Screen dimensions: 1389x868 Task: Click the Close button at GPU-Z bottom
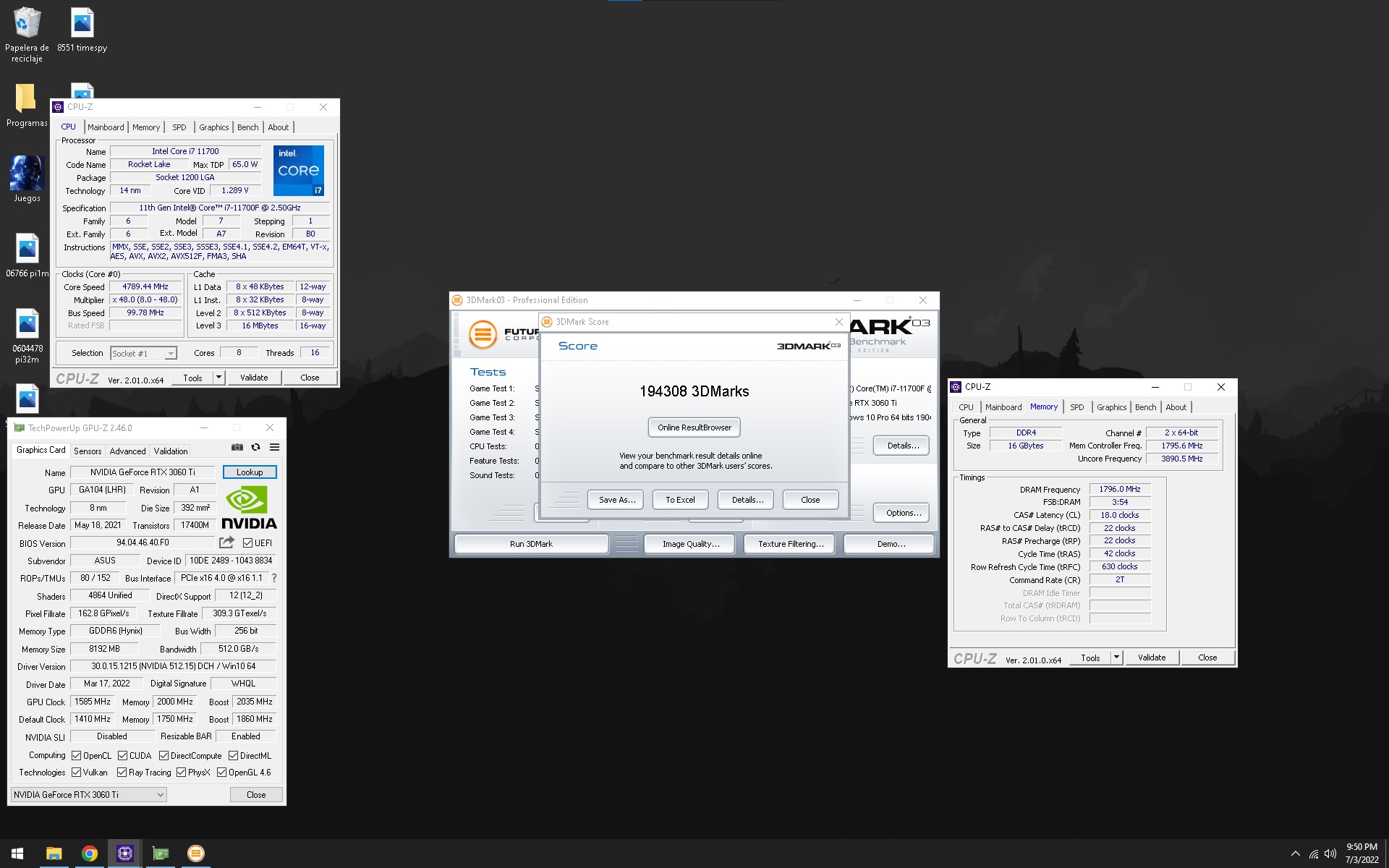point(256,794)
